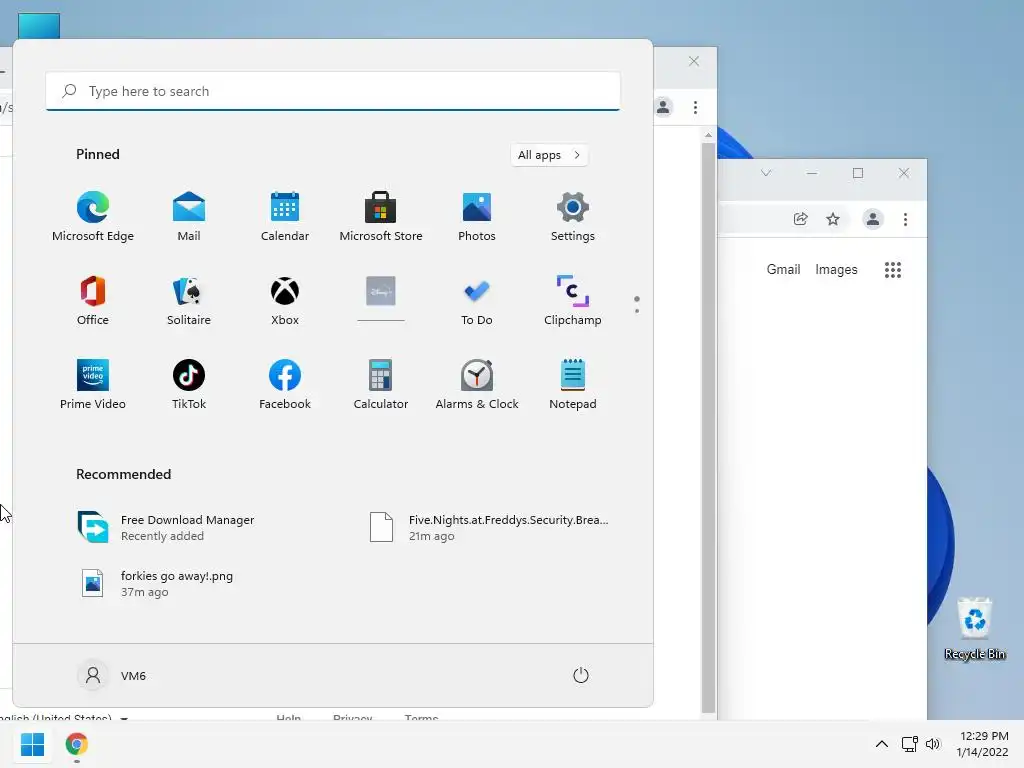Image resolution: width=1024 pixels, height=768 pixels.
Task: Show All apps list
Action: point(549,155)
